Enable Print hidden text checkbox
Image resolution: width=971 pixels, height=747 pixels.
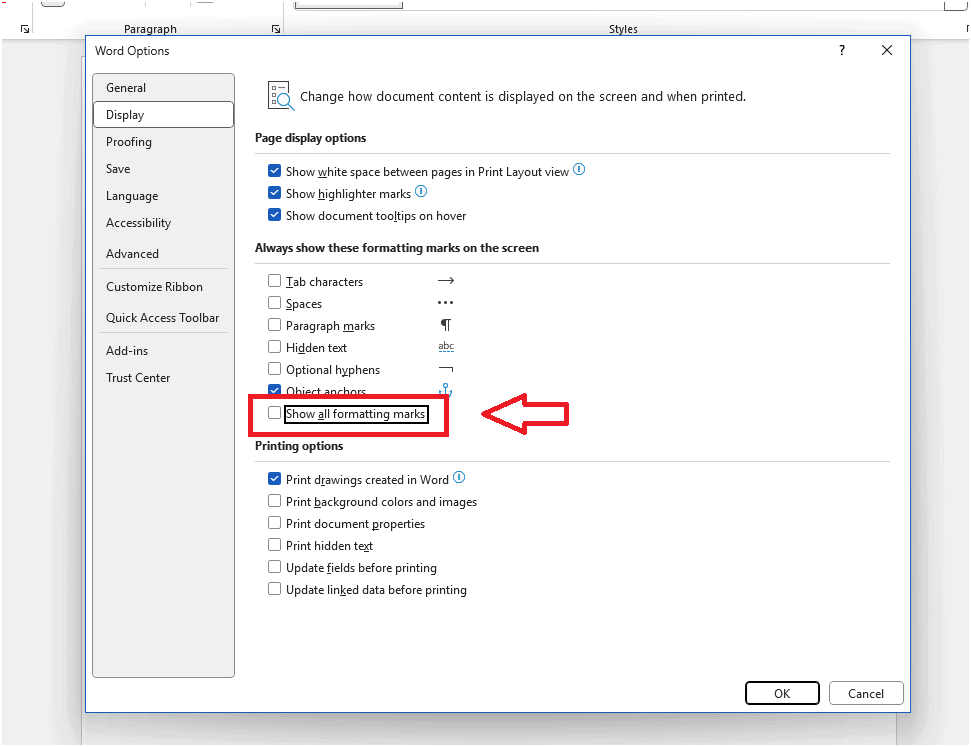[x=274, y=544]
